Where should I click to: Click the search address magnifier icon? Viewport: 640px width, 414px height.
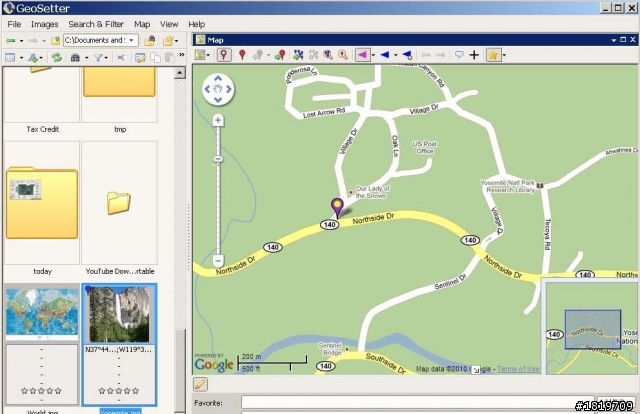point(328,55)
